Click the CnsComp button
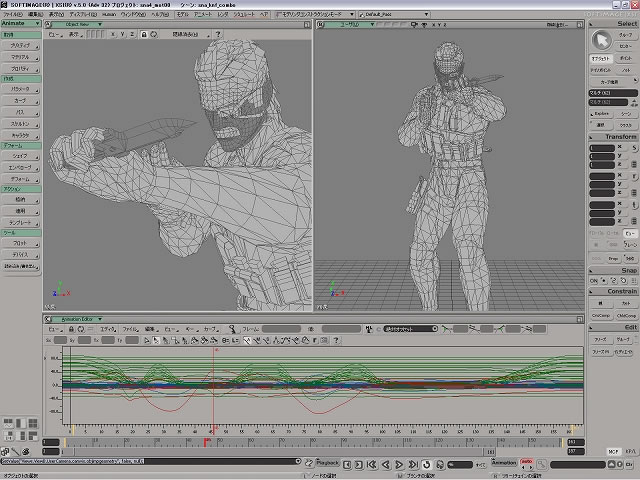Image resolution: width=640 pixels, height=480 pixels. click(x=600, y=315)
